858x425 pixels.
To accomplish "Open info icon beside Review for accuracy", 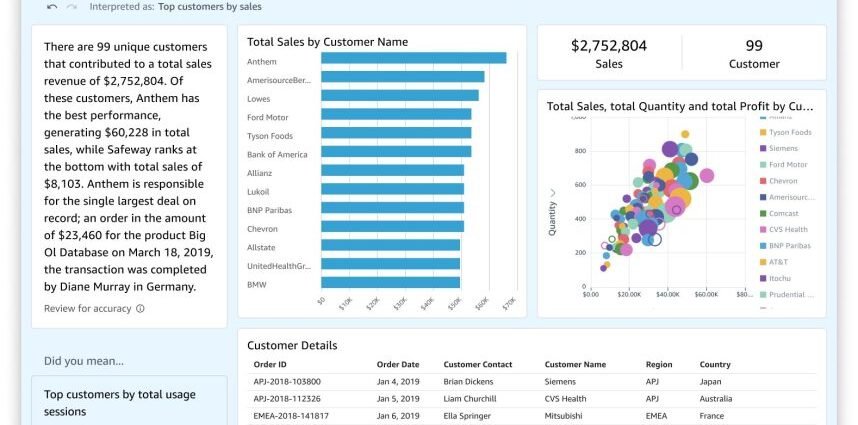I will click(x=140, y=308).
